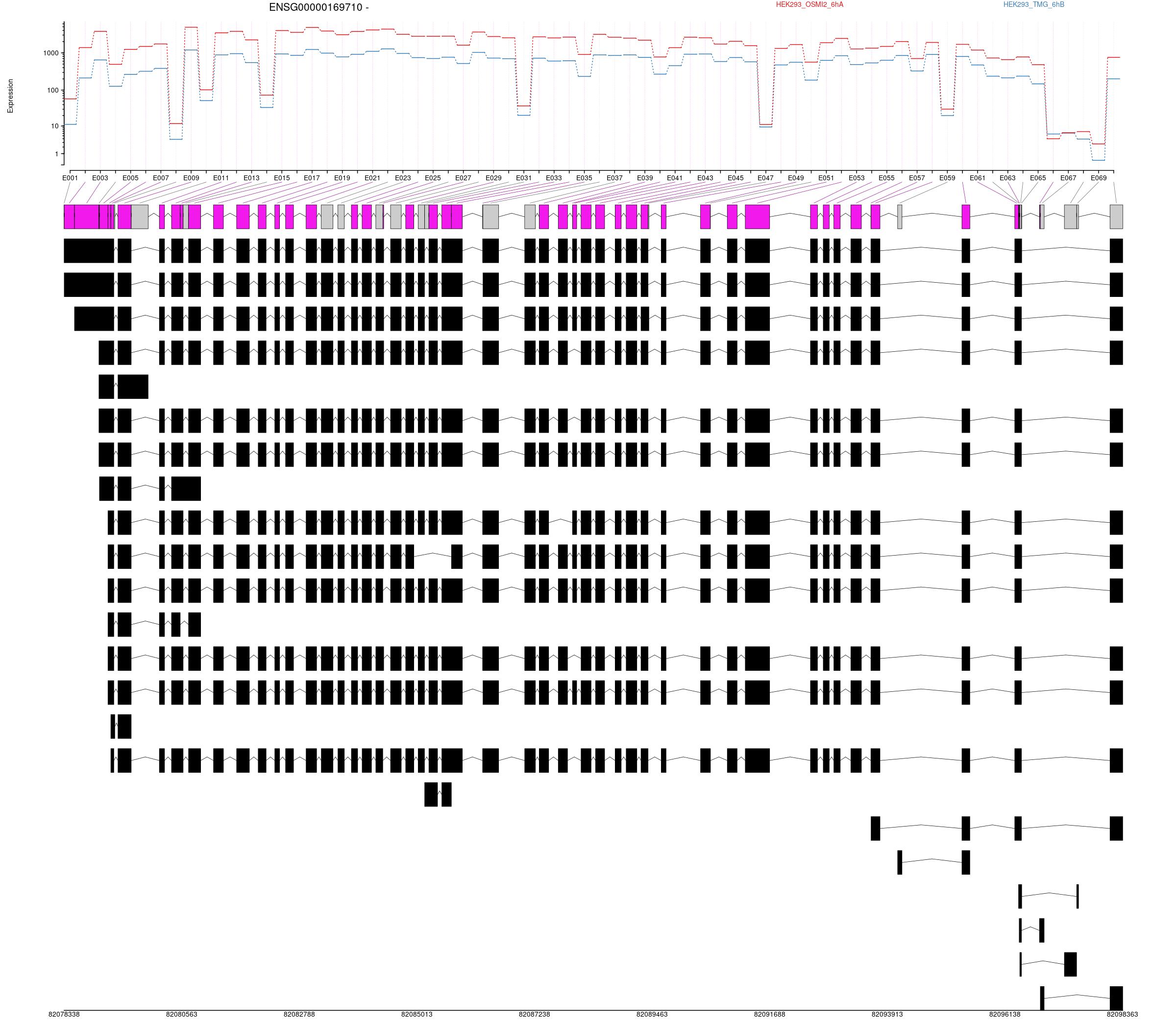1176x1024 pixels.
Task: Click exon label E029
Action: pos(493,178)
